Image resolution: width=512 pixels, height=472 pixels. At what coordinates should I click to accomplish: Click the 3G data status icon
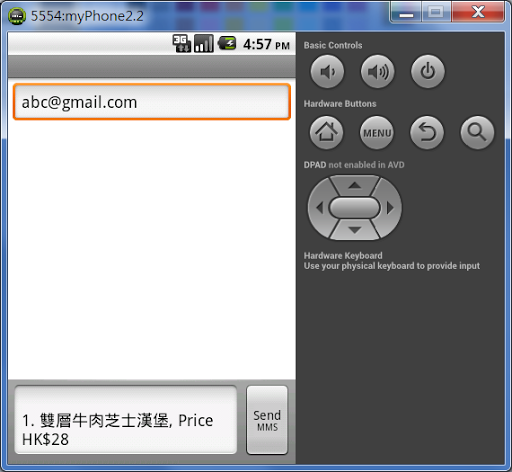pyautogui.click(x=182, y=44)
